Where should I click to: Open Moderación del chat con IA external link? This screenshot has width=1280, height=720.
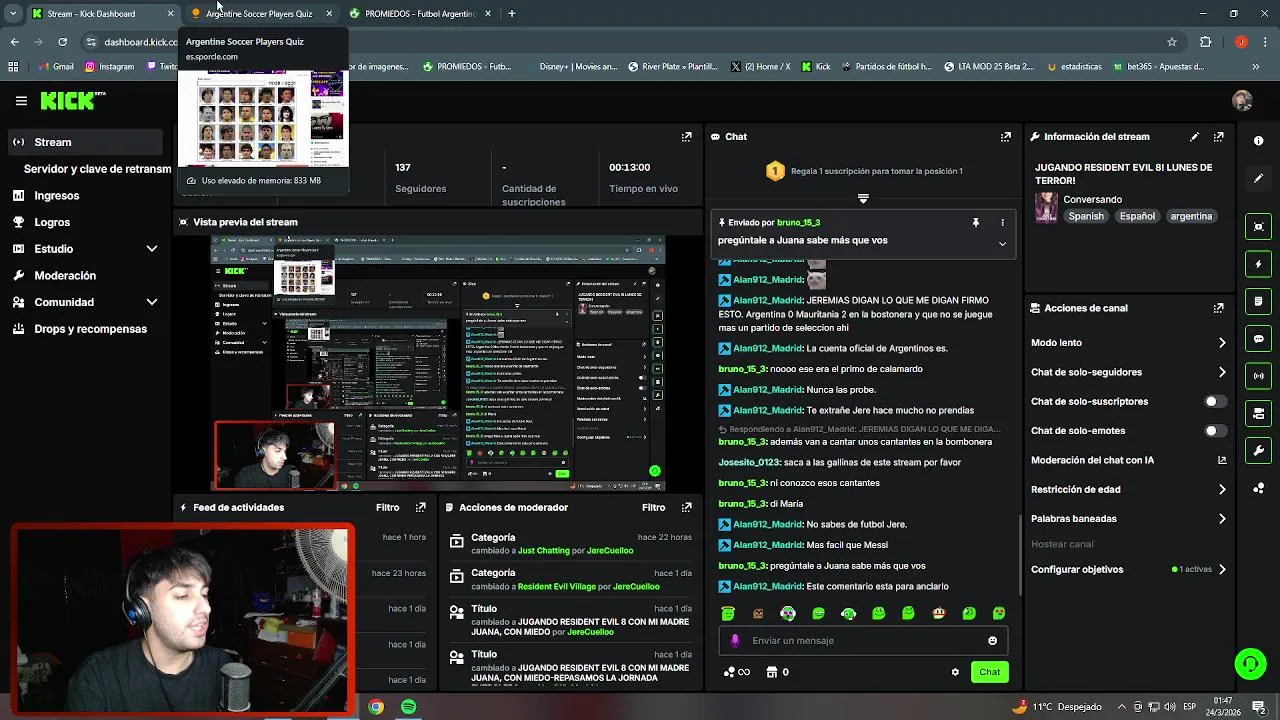pyautogui.click(x=1222, y=460)
